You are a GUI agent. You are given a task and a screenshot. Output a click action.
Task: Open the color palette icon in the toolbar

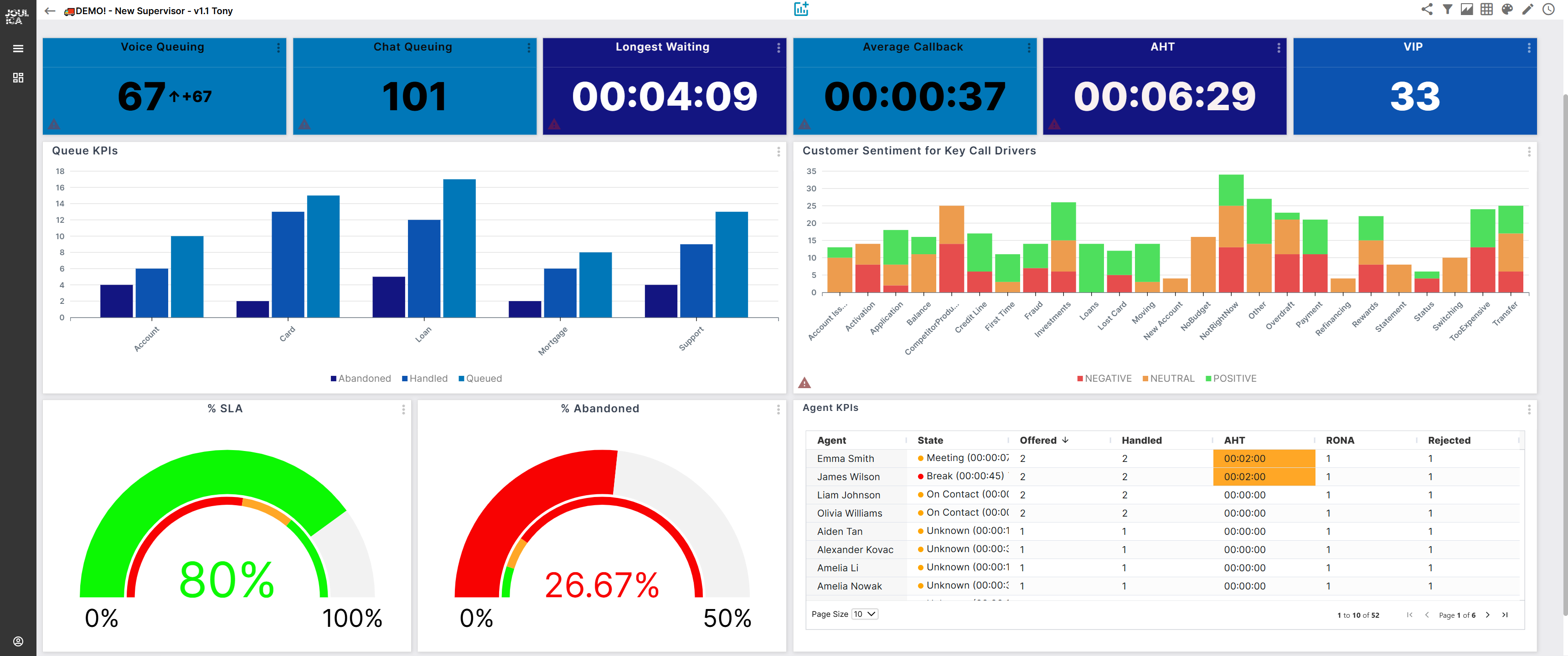pyautogui.click(x=1508, y=10)
